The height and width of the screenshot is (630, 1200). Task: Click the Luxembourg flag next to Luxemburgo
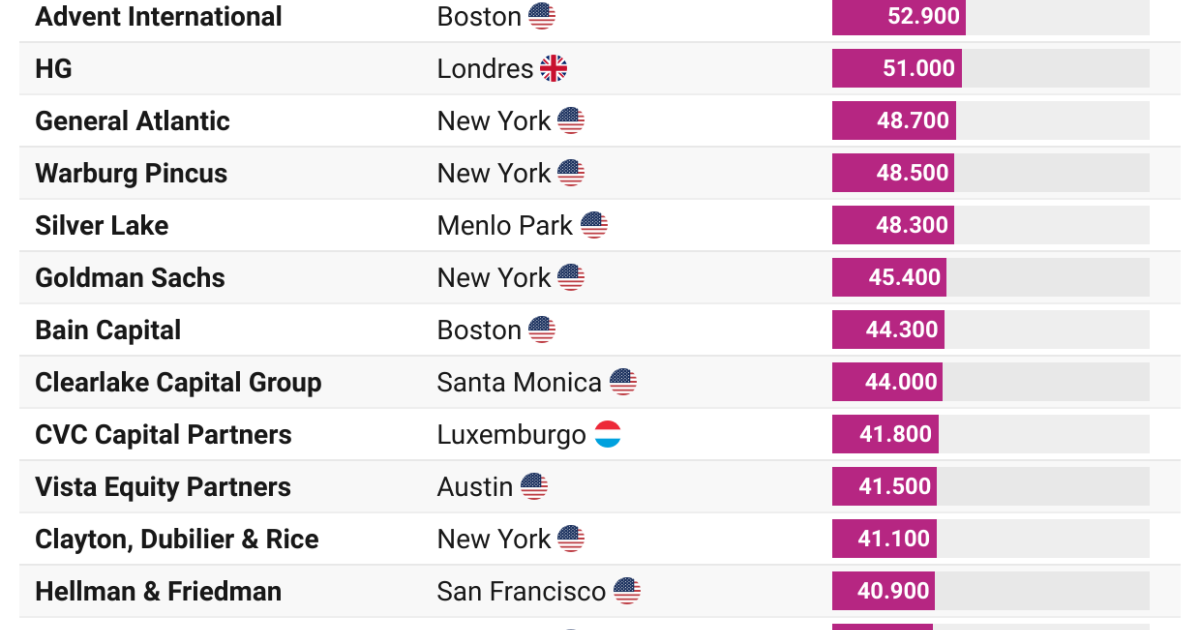point(608,434)
